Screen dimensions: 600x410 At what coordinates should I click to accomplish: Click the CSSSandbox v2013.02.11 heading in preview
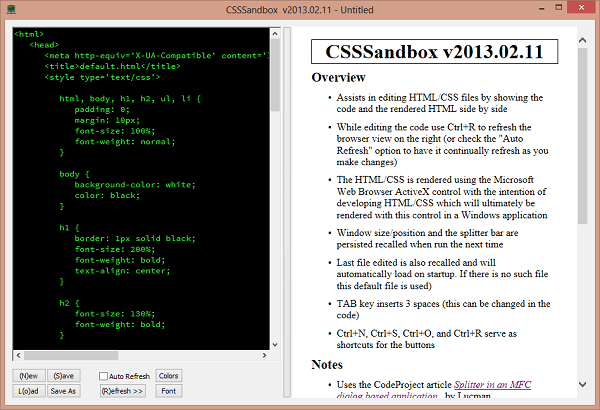[x=434, y=52]
